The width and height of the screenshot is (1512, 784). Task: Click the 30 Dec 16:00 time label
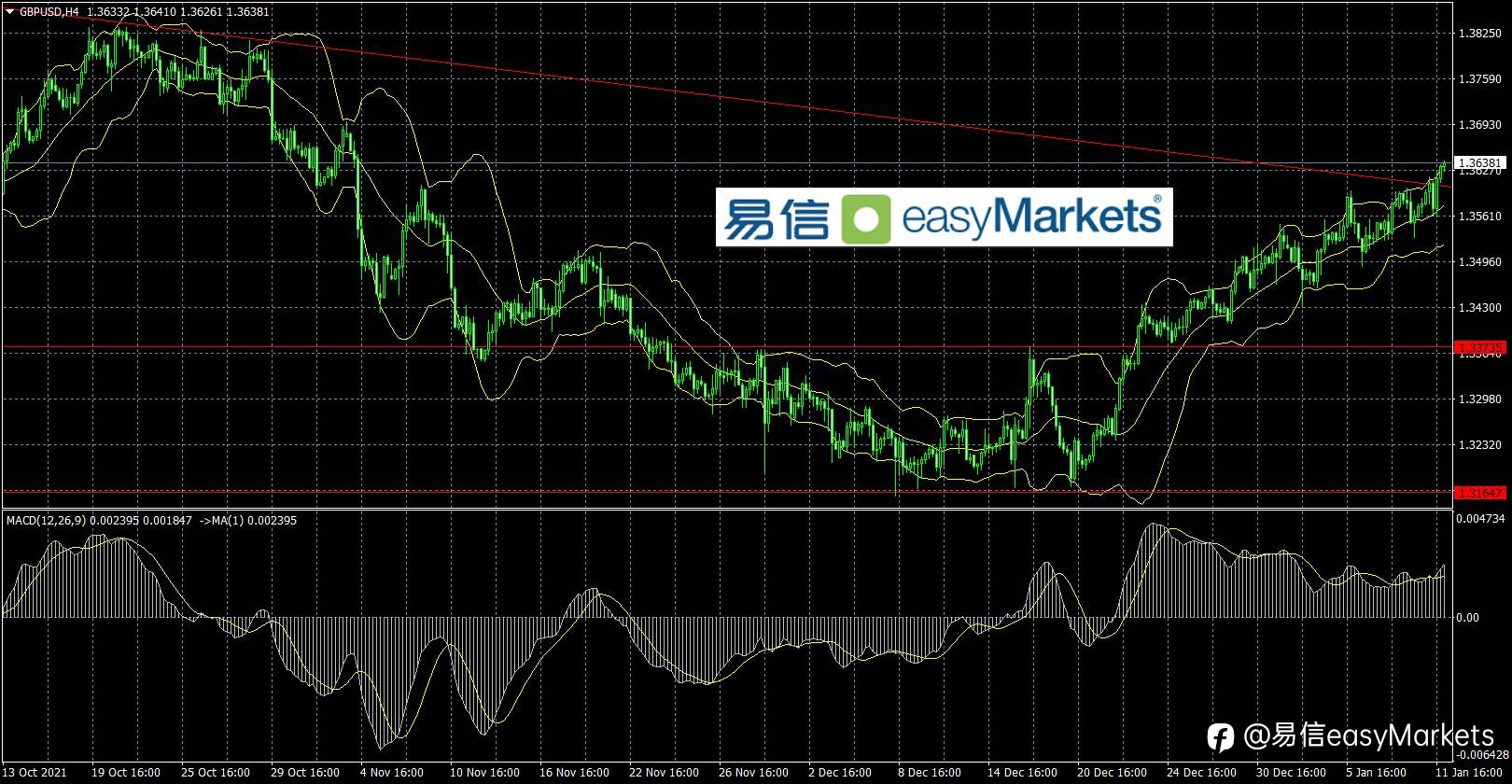tap(1291, 772)
